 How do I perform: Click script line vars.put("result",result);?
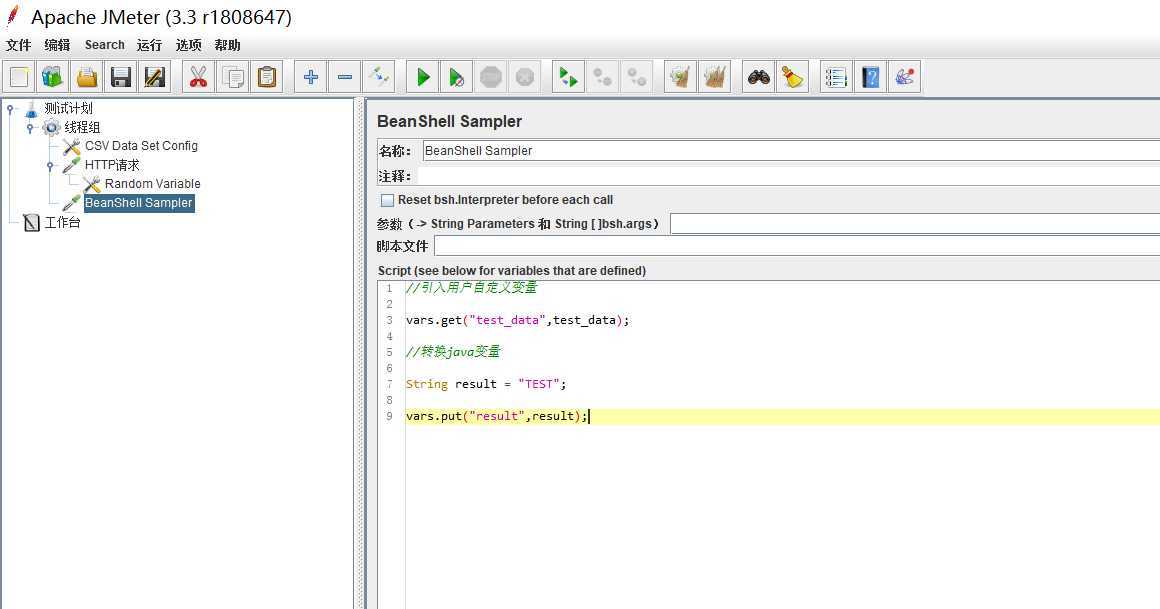[496, 416]
